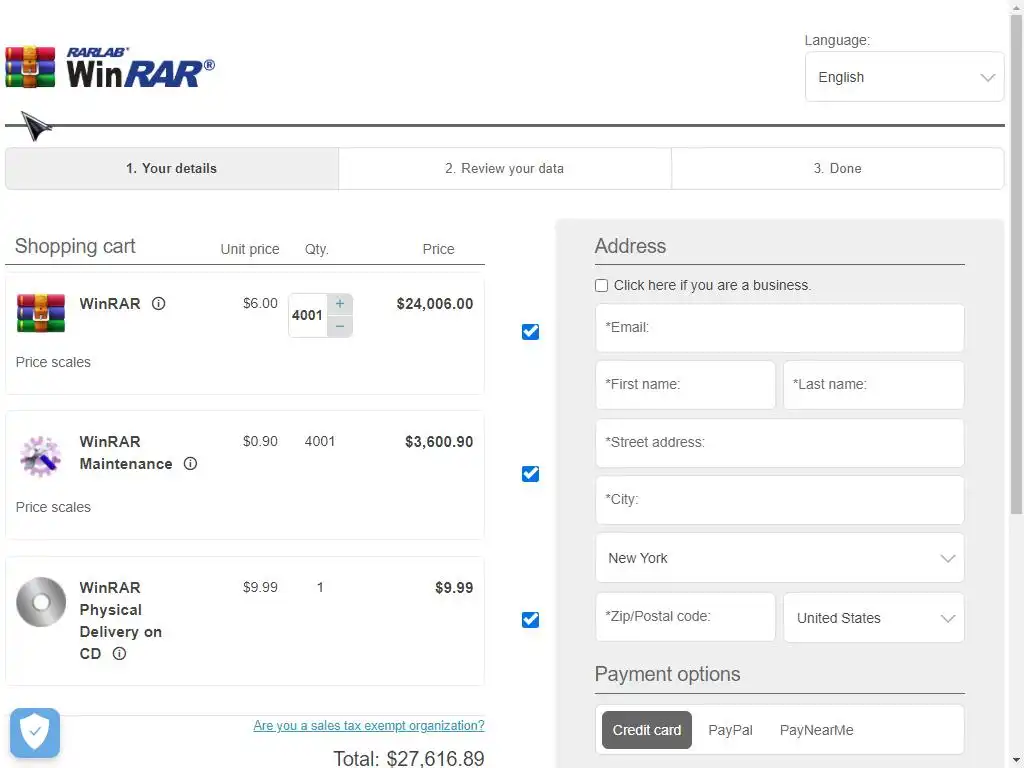The image size is (1024, 768).
Task: Click the $24,006.00 price value
Action: point(435,304)
